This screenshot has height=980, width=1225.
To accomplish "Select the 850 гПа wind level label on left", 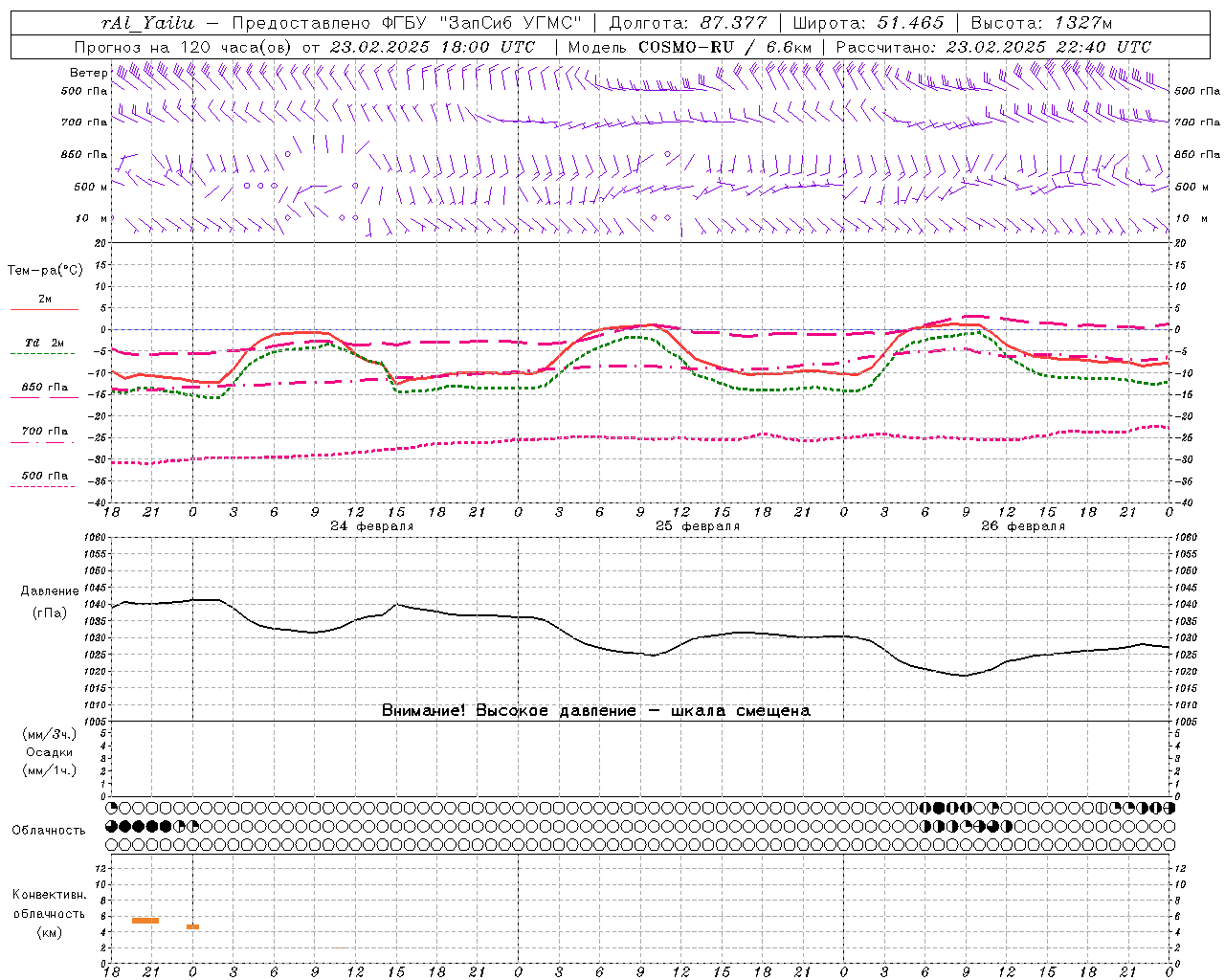I will pyautogui.click(x=84, y=154).
